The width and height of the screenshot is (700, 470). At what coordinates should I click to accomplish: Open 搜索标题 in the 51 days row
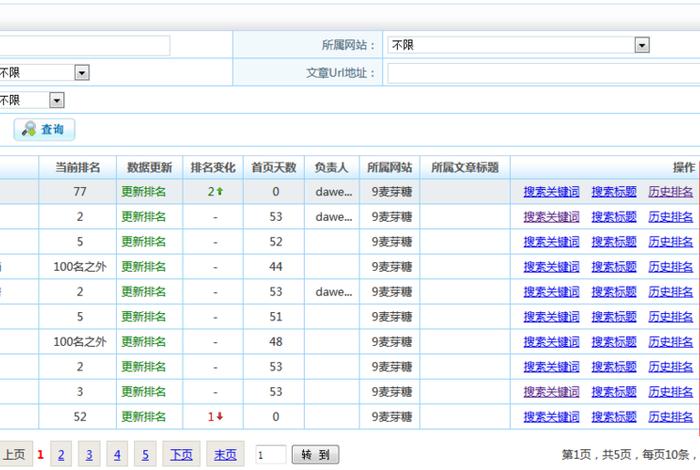coord(614,317)
